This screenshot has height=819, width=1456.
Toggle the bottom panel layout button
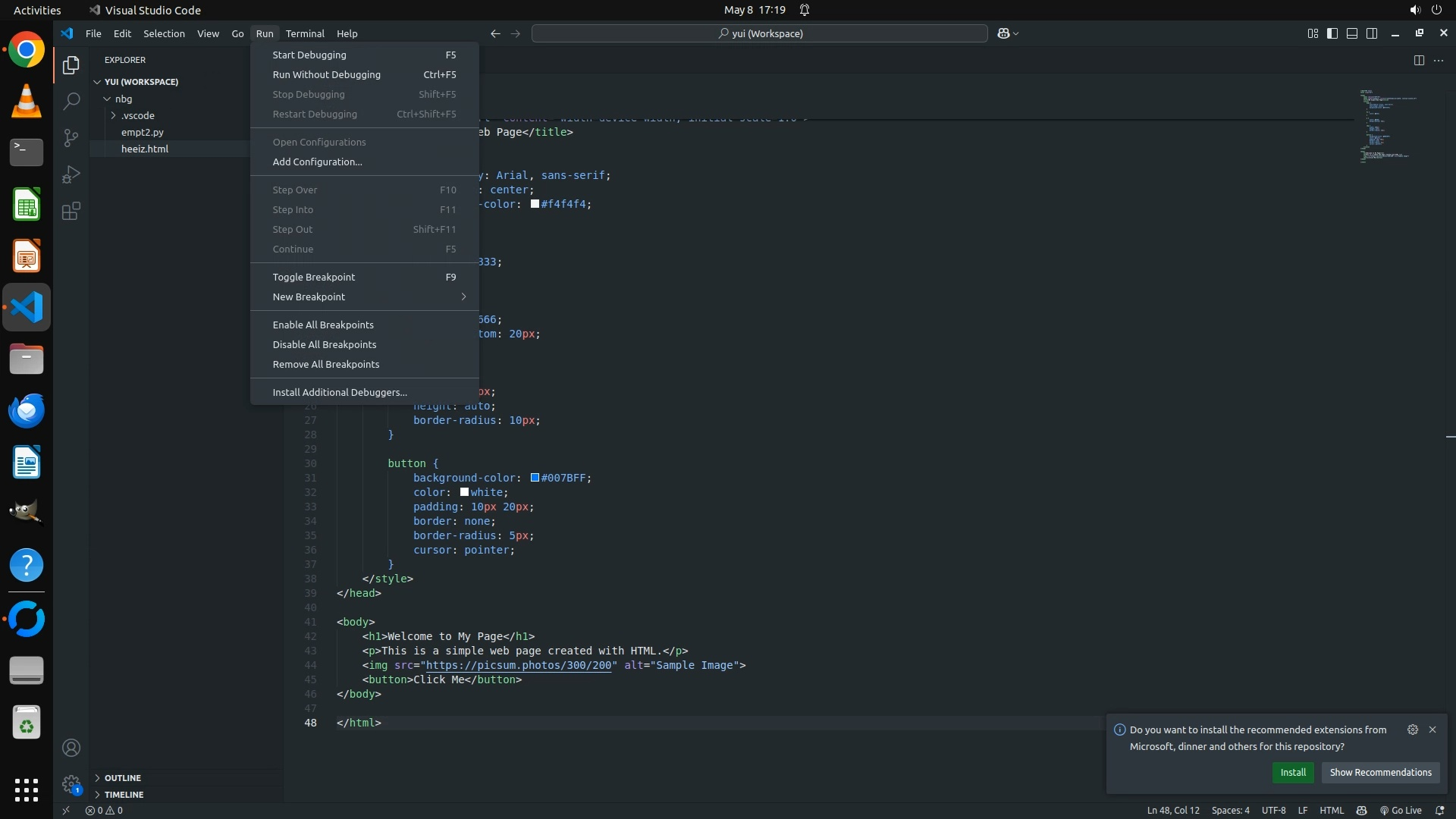click(1352, 33)
